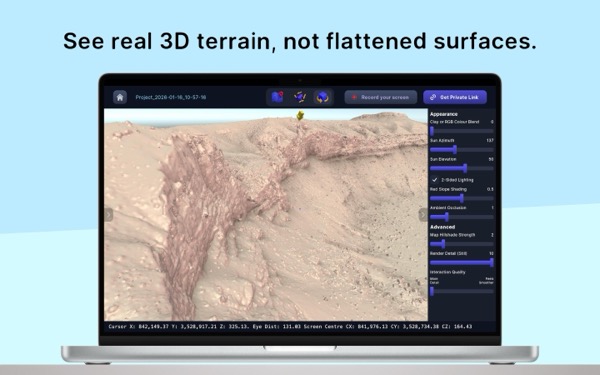Click the cursor coordinates status bar text

pyautogui.click(x=290, y=326)
